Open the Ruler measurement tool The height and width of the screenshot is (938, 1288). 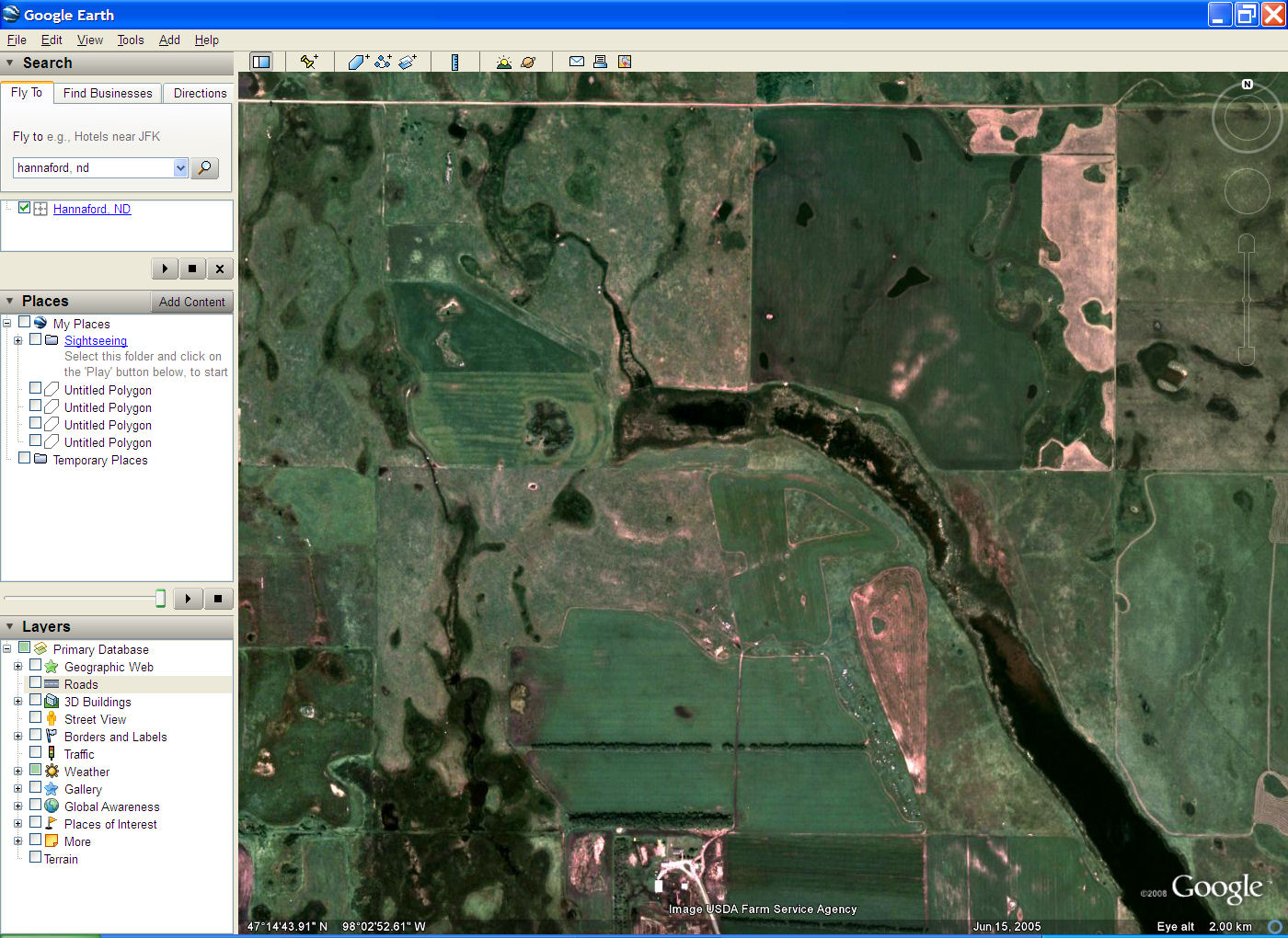click(454, 62)
